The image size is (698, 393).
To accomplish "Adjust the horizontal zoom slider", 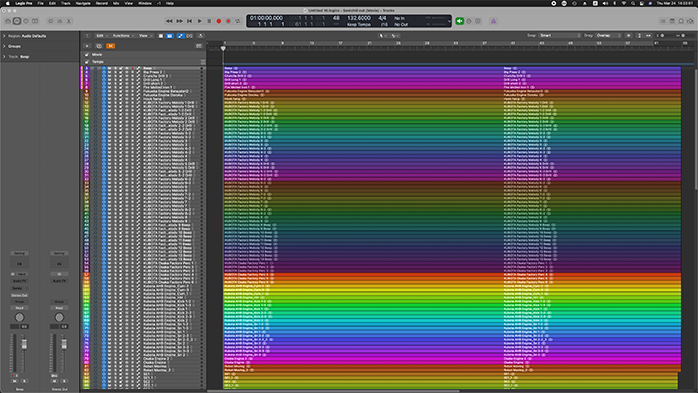I will (683, 36).
